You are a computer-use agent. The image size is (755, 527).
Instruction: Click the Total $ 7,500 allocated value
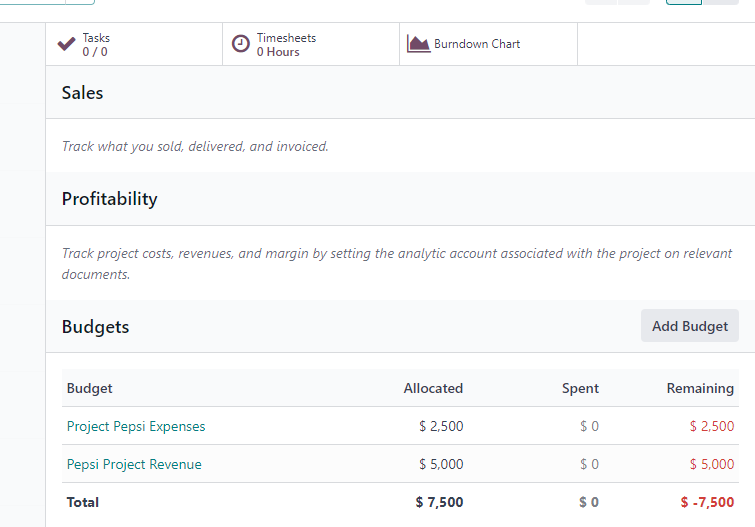click(439, 502)
